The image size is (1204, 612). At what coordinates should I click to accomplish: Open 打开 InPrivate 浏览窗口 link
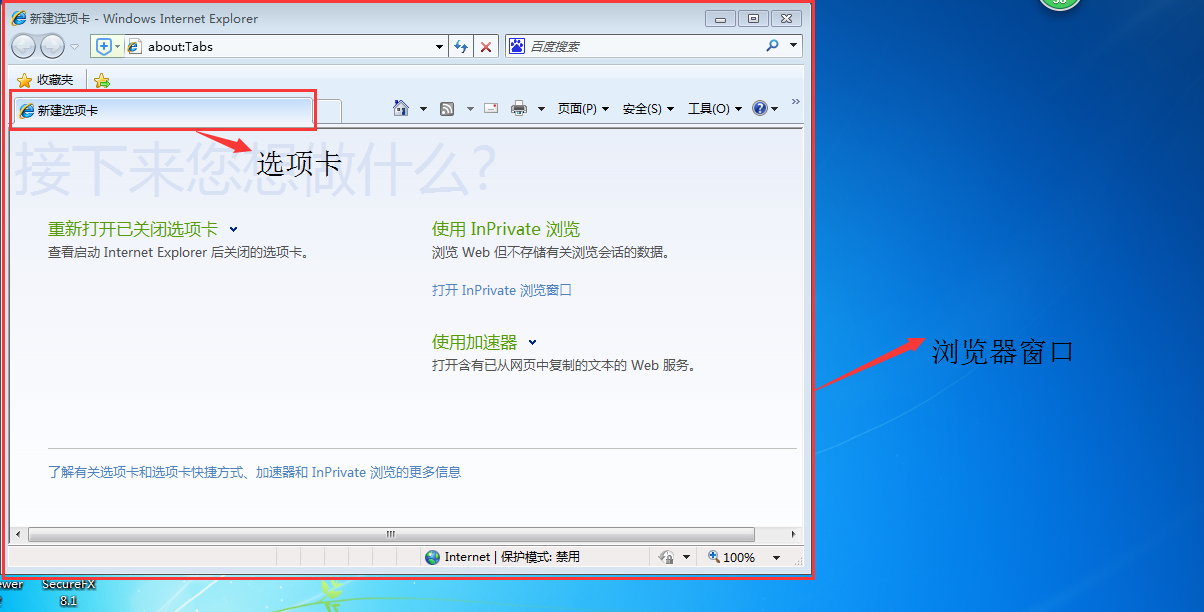point(502,290)
